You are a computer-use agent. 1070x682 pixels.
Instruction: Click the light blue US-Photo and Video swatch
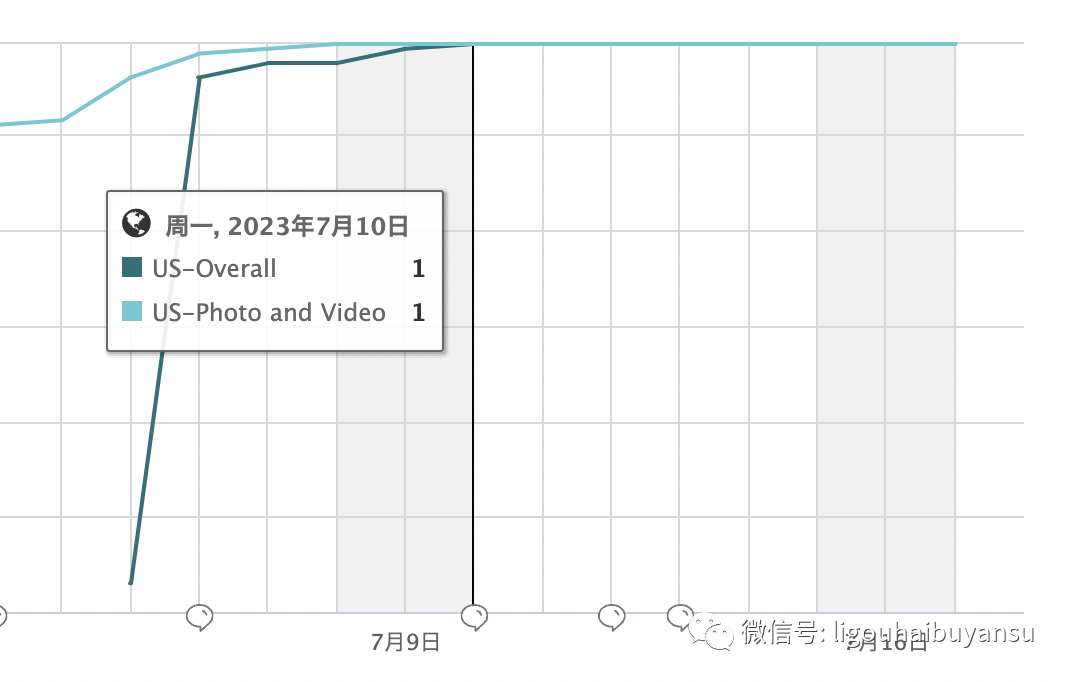pos(132,311)
